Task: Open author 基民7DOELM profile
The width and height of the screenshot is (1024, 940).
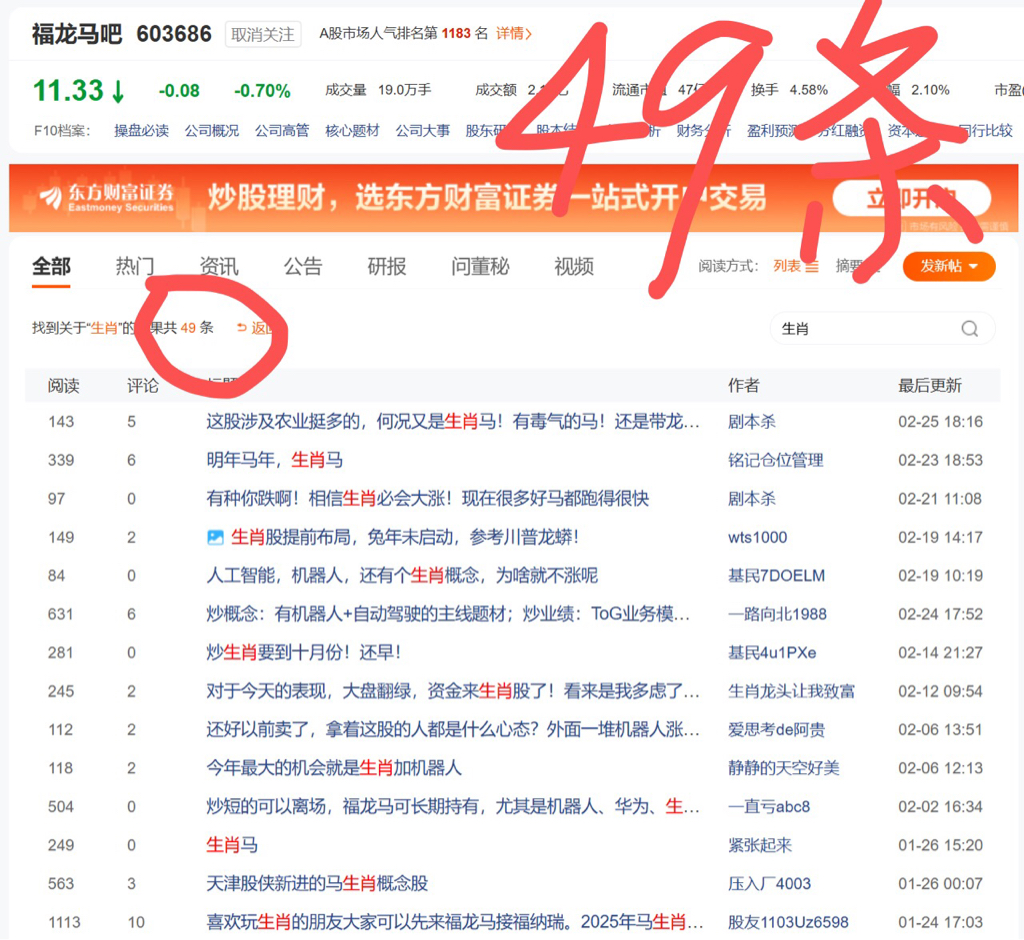Action: (x=776, y=576)
